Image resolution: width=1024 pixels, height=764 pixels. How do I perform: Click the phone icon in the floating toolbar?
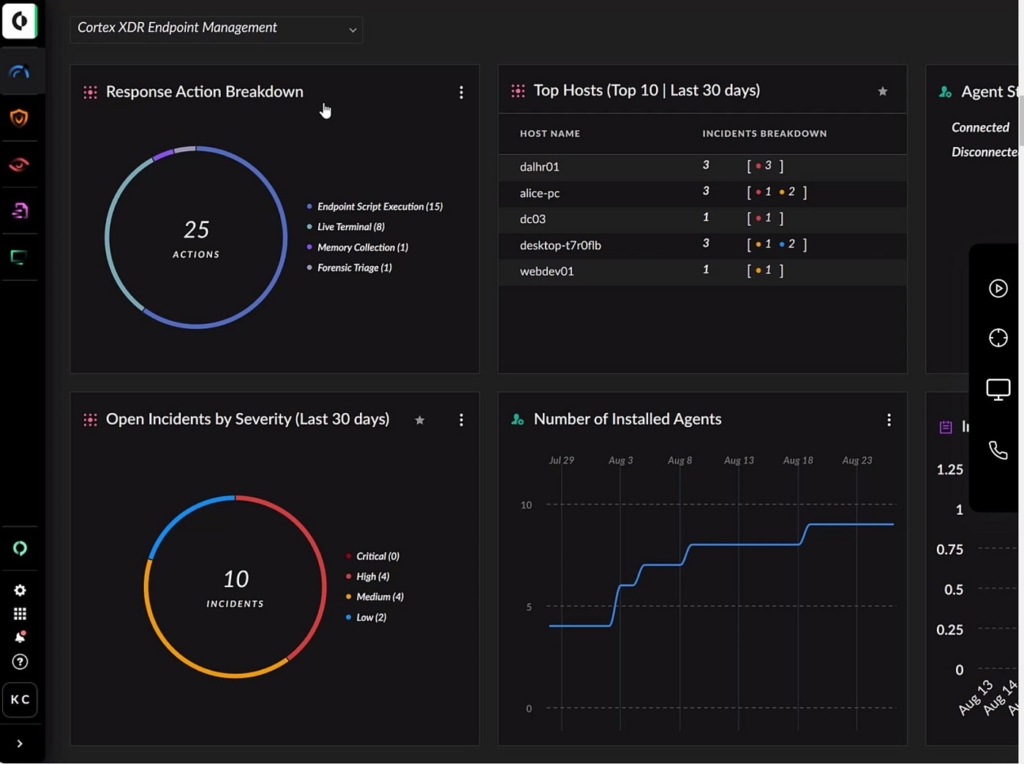point(997,450)
